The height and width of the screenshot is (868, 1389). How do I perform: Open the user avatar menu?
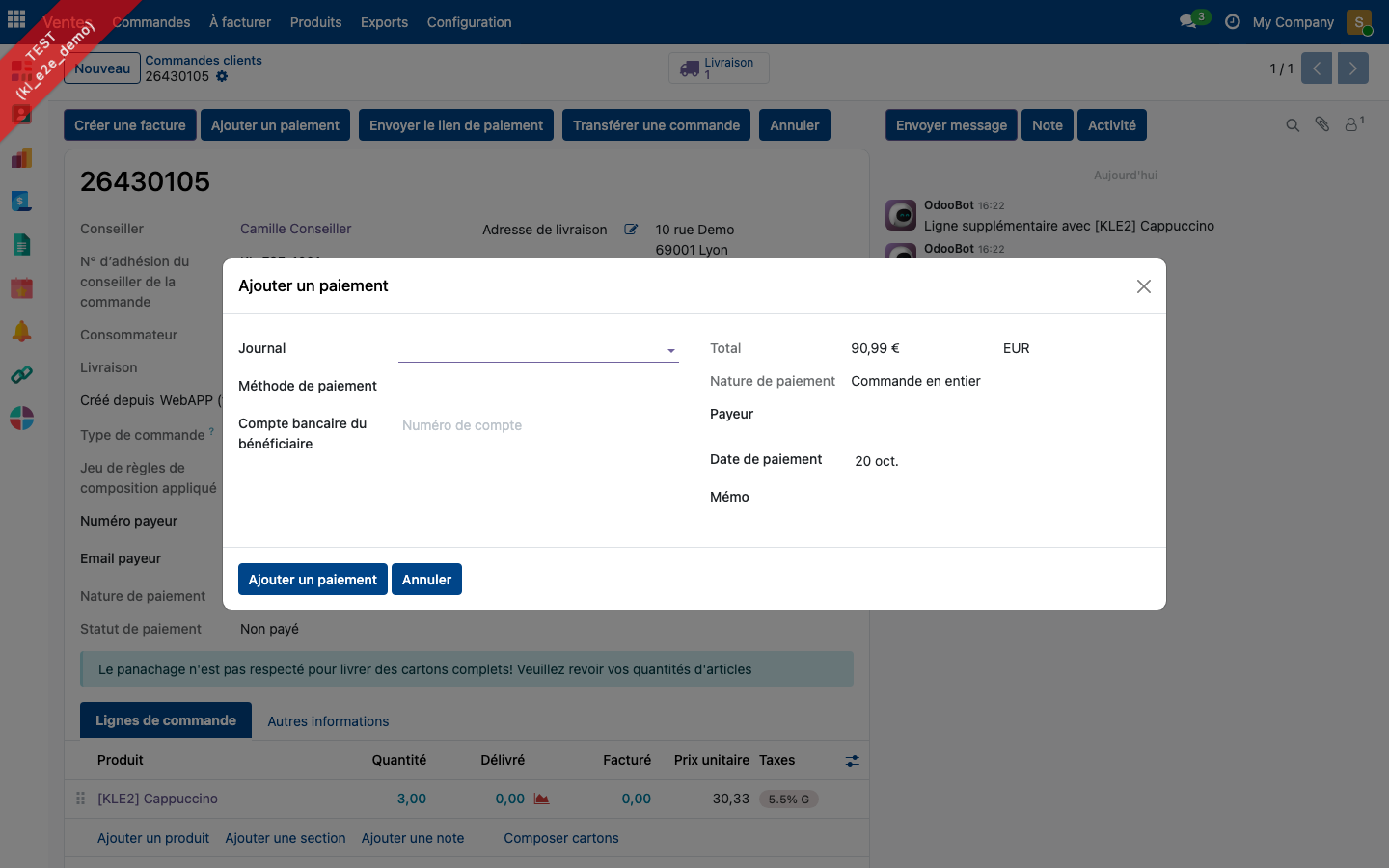coord(1359,21)
